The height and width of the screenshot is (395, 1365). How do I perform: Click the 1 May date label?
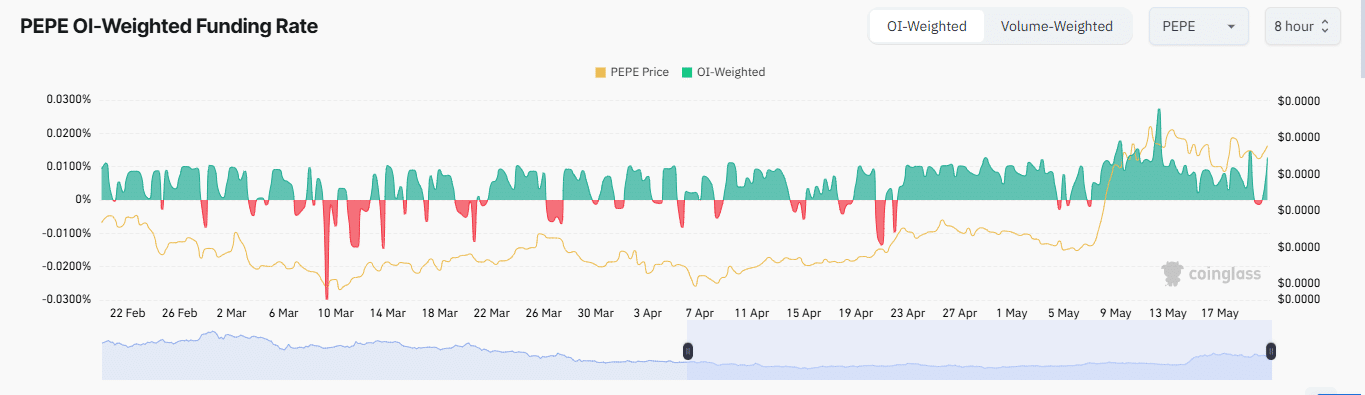click(1011, 313)
